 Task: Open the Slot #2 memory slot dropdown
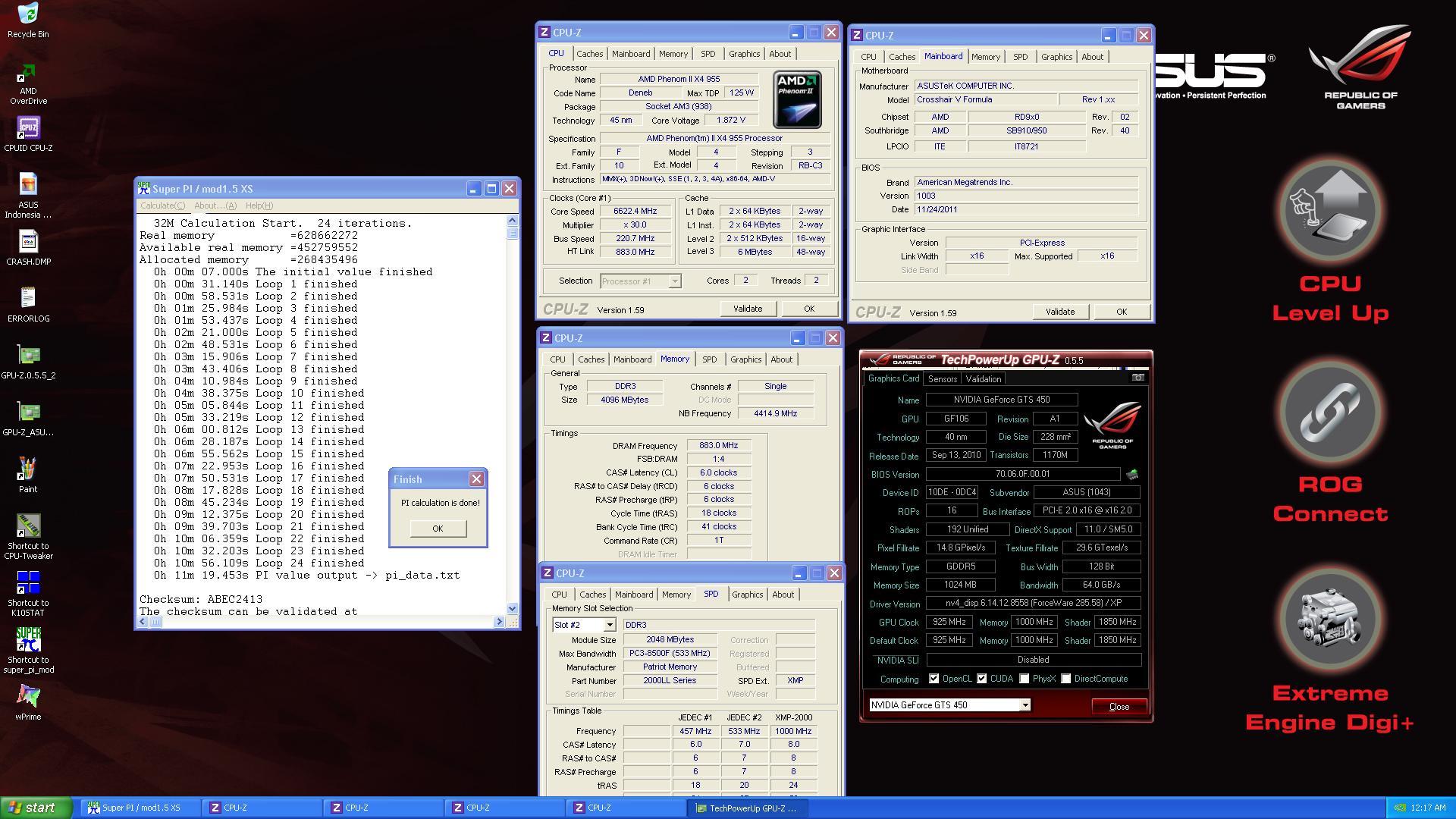click(x=584, y=625)
